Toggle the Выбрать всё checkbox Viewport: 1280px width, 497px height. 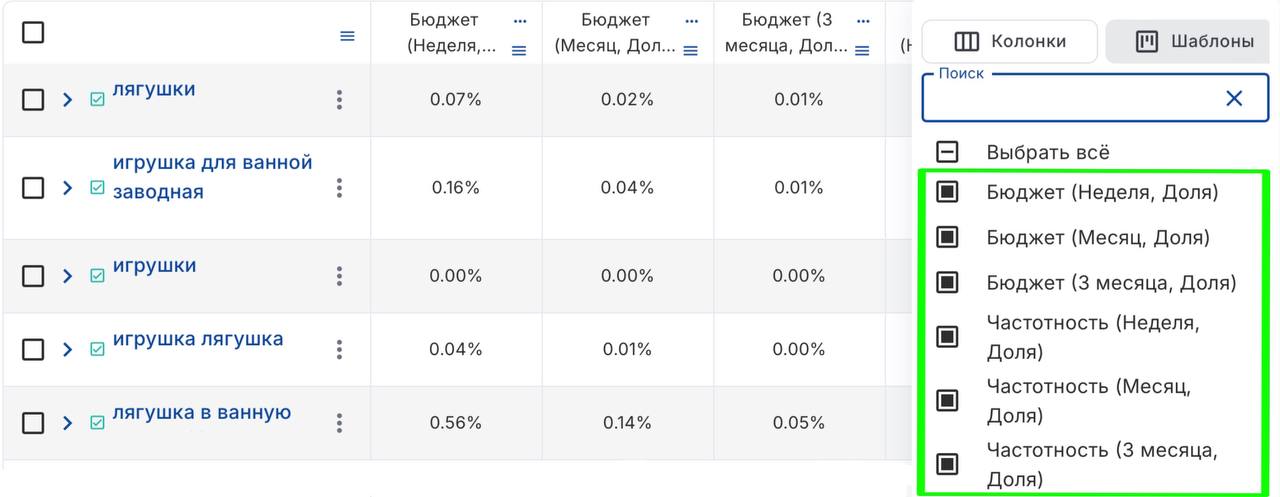click(x=947, y=152)
